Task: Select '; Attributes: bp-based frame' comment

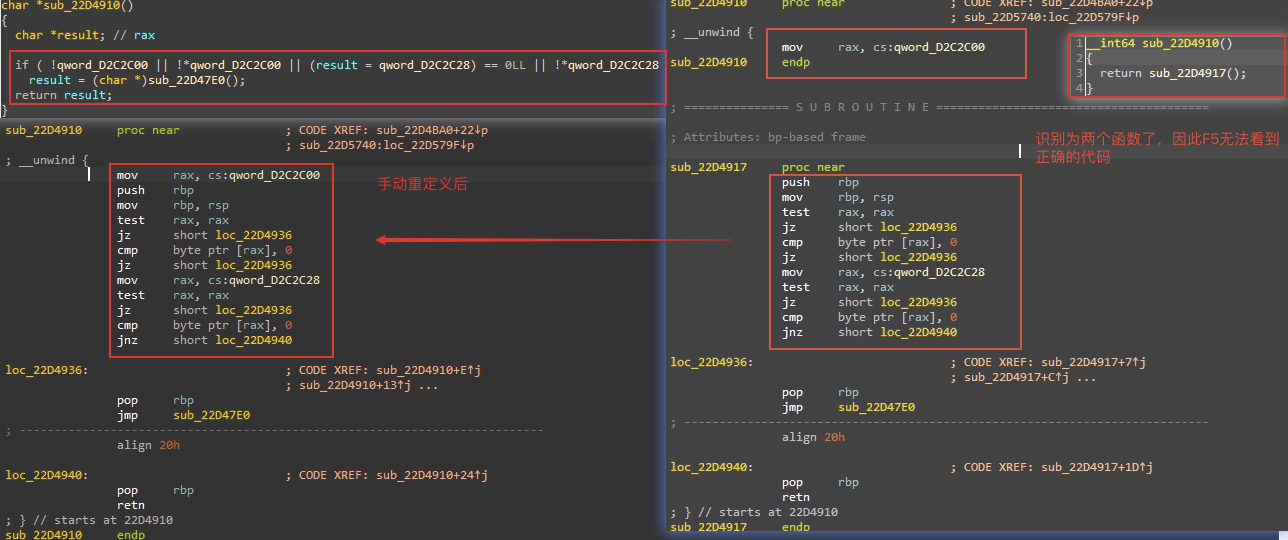Action: [768, 137]
